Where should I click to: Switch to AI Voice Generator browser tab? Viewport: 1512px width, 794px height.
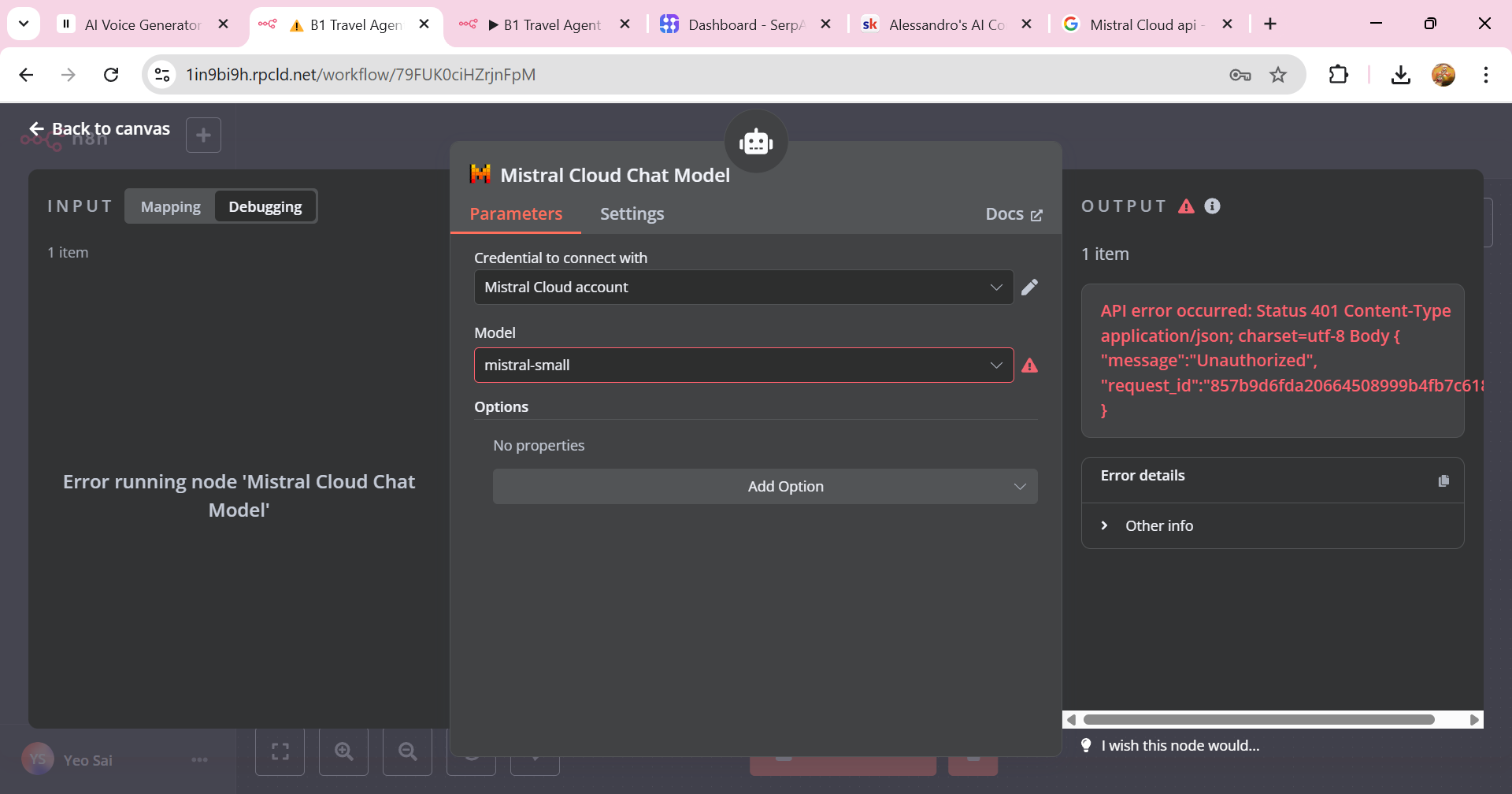tap(142, 24)
